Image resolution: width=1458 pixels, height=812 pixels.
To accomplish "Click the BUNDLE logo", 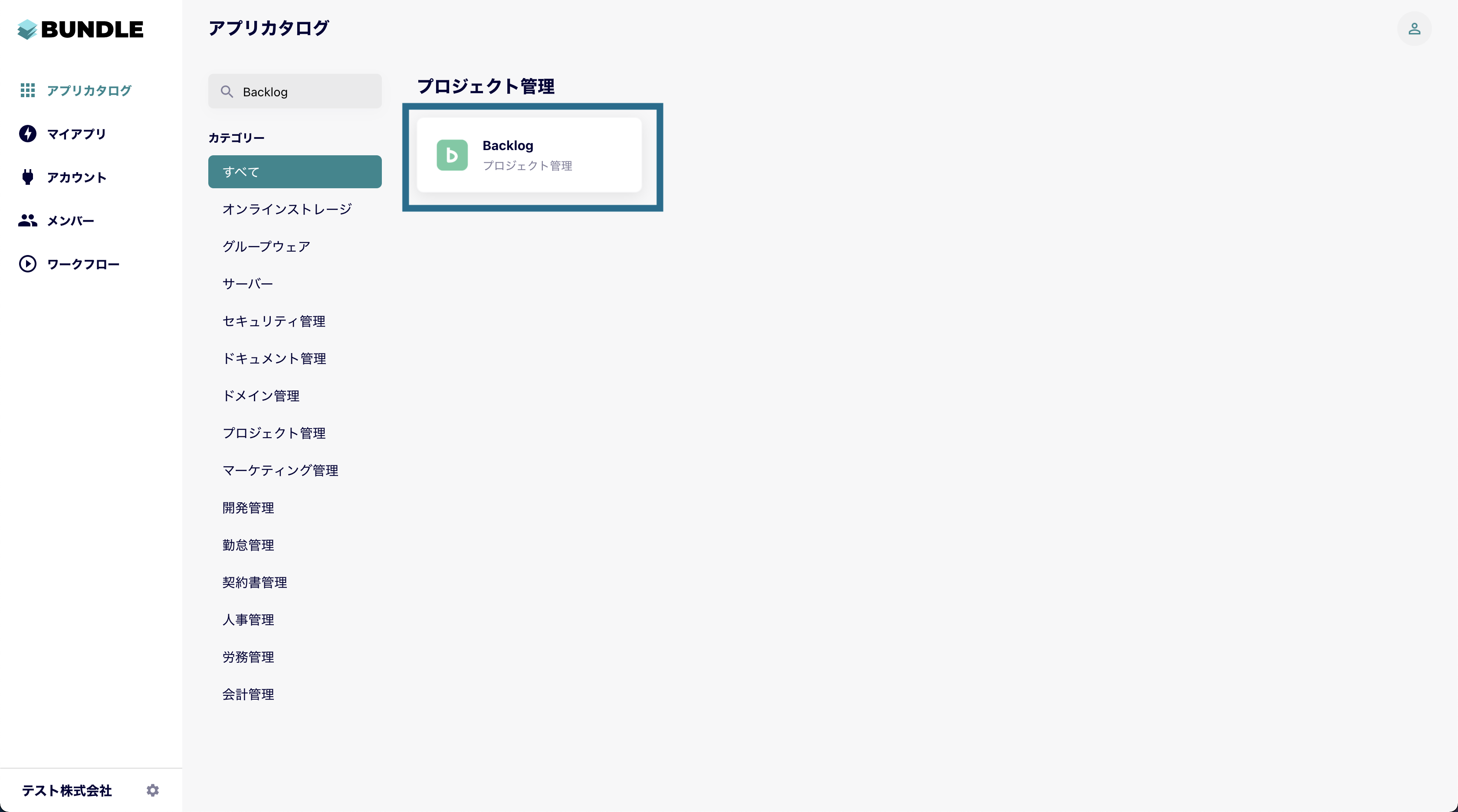I will (80, 29).
